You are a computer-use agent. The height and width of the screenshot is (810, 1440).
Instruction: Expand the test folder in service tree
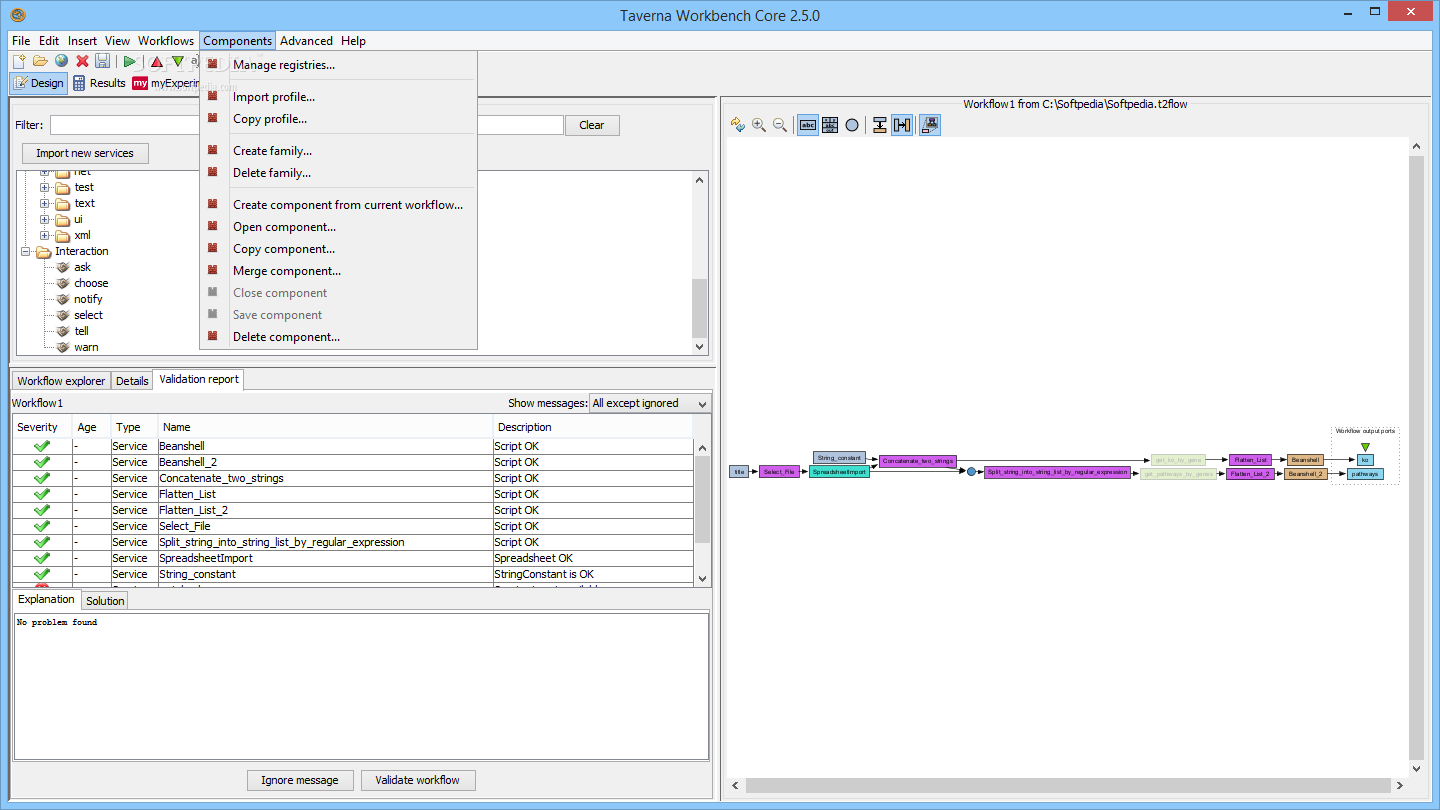[x=45, y=187]
